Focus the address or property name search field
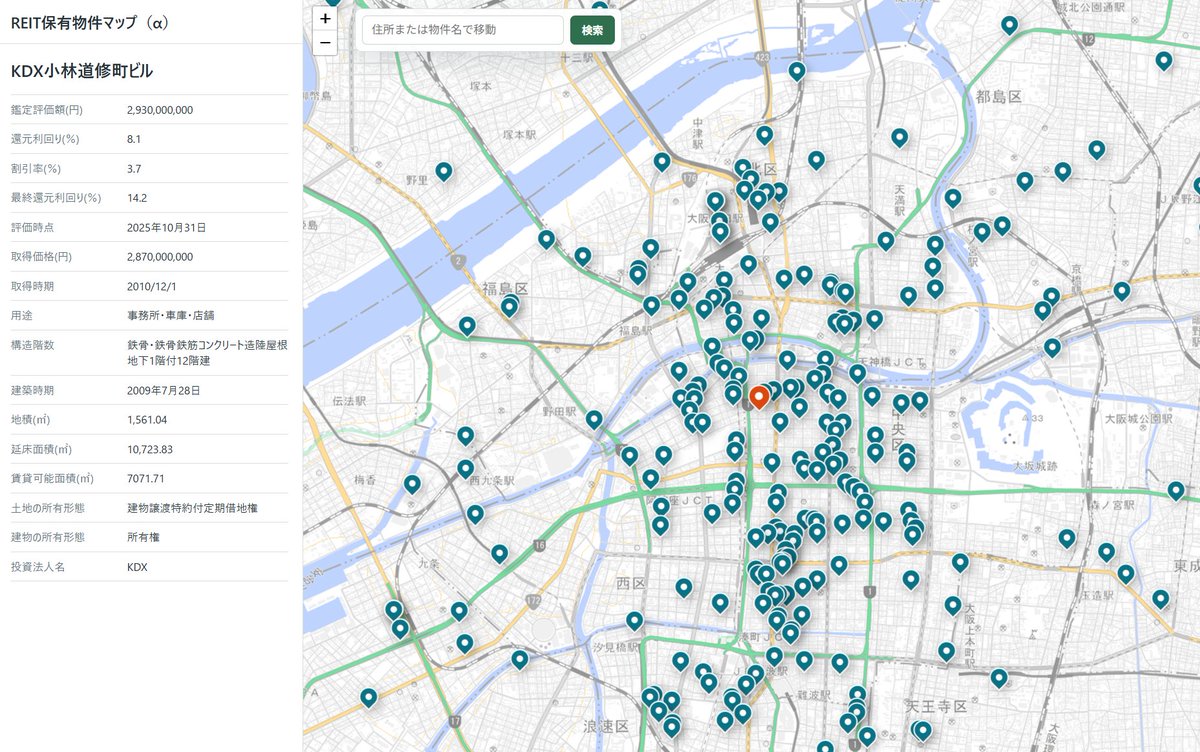1200x752 pixels. click(463, 30)
